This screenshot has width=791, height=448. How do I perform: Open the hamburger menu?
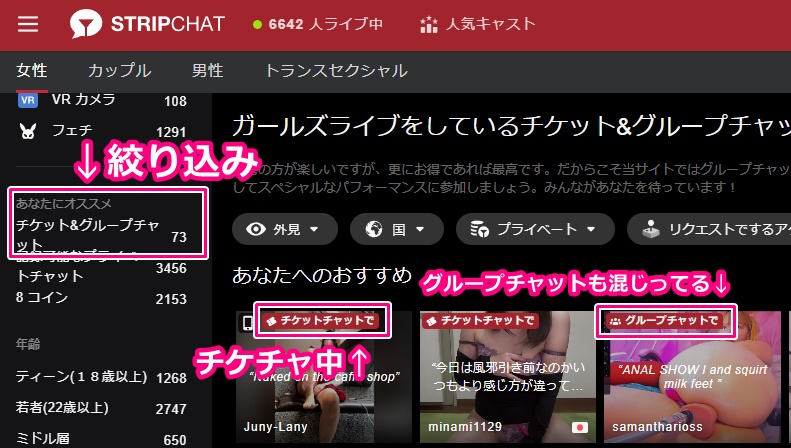click(28, 24)
